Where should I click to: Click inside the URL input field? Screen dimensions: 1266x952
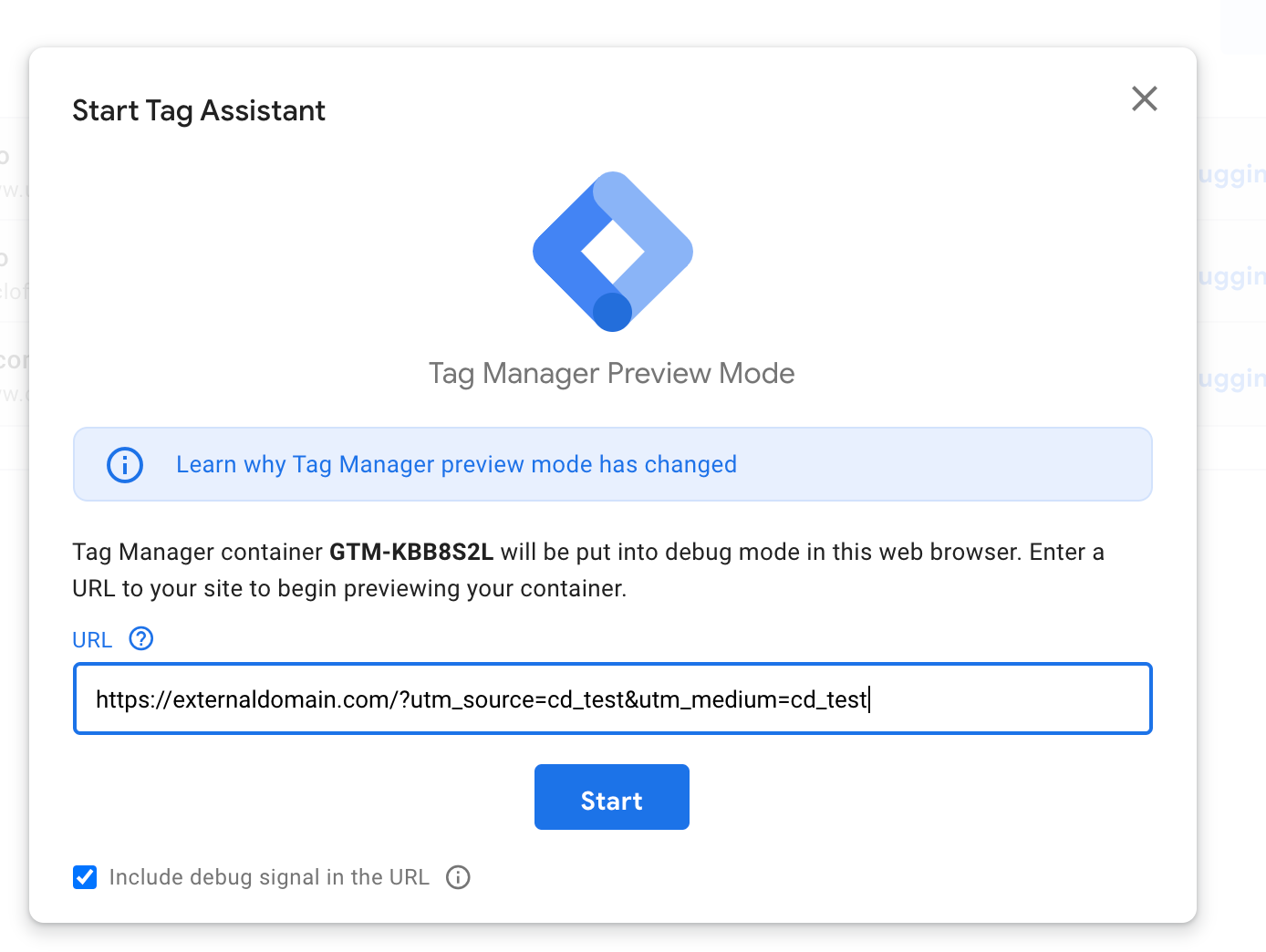point(613,698)
